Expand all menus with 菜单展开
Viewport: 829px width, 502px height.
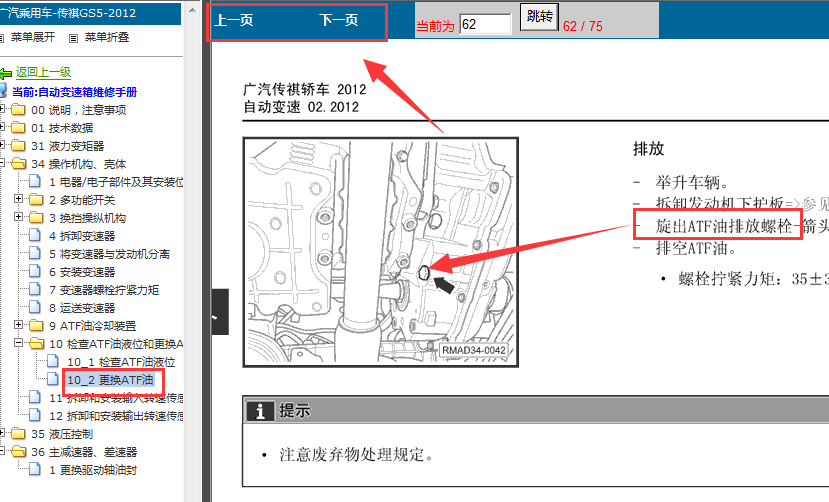33,37
